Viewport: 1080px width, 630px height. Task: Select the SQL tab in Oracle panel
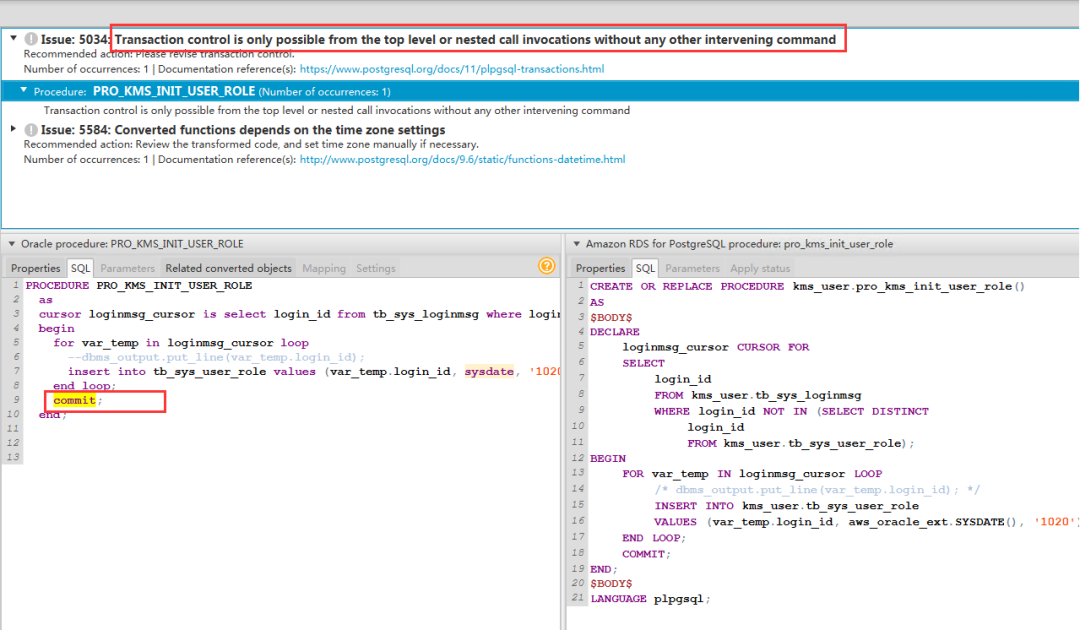point(80,268)
